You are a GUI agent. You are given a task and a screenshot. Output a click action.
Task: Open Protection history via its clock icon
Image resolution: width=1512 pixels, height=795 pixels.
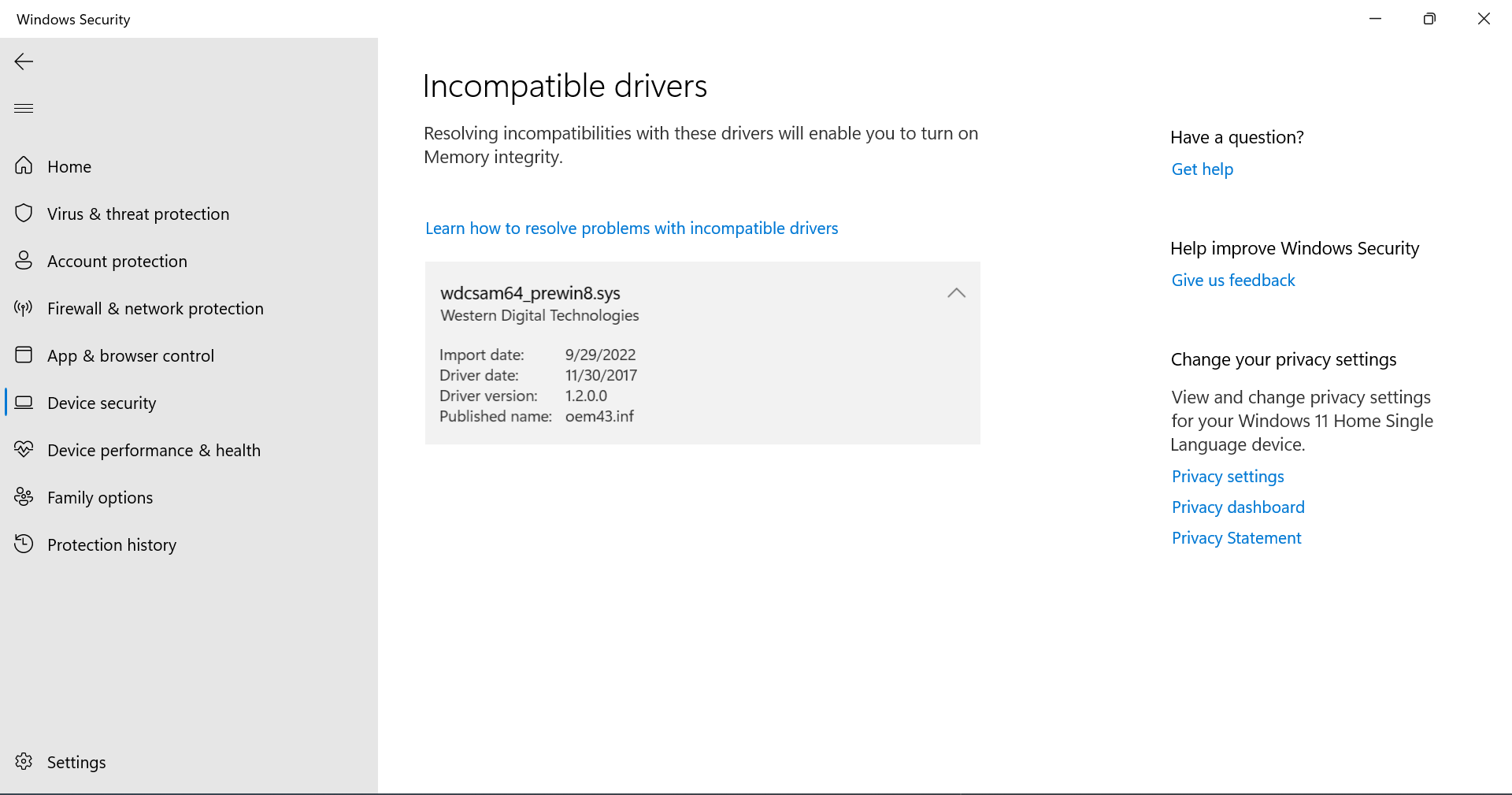(x=23, y=544)
